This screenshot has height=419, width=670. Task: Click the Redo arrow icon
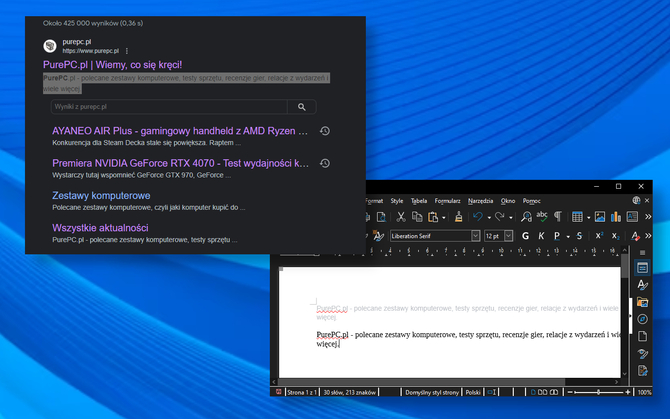[500, 217]
